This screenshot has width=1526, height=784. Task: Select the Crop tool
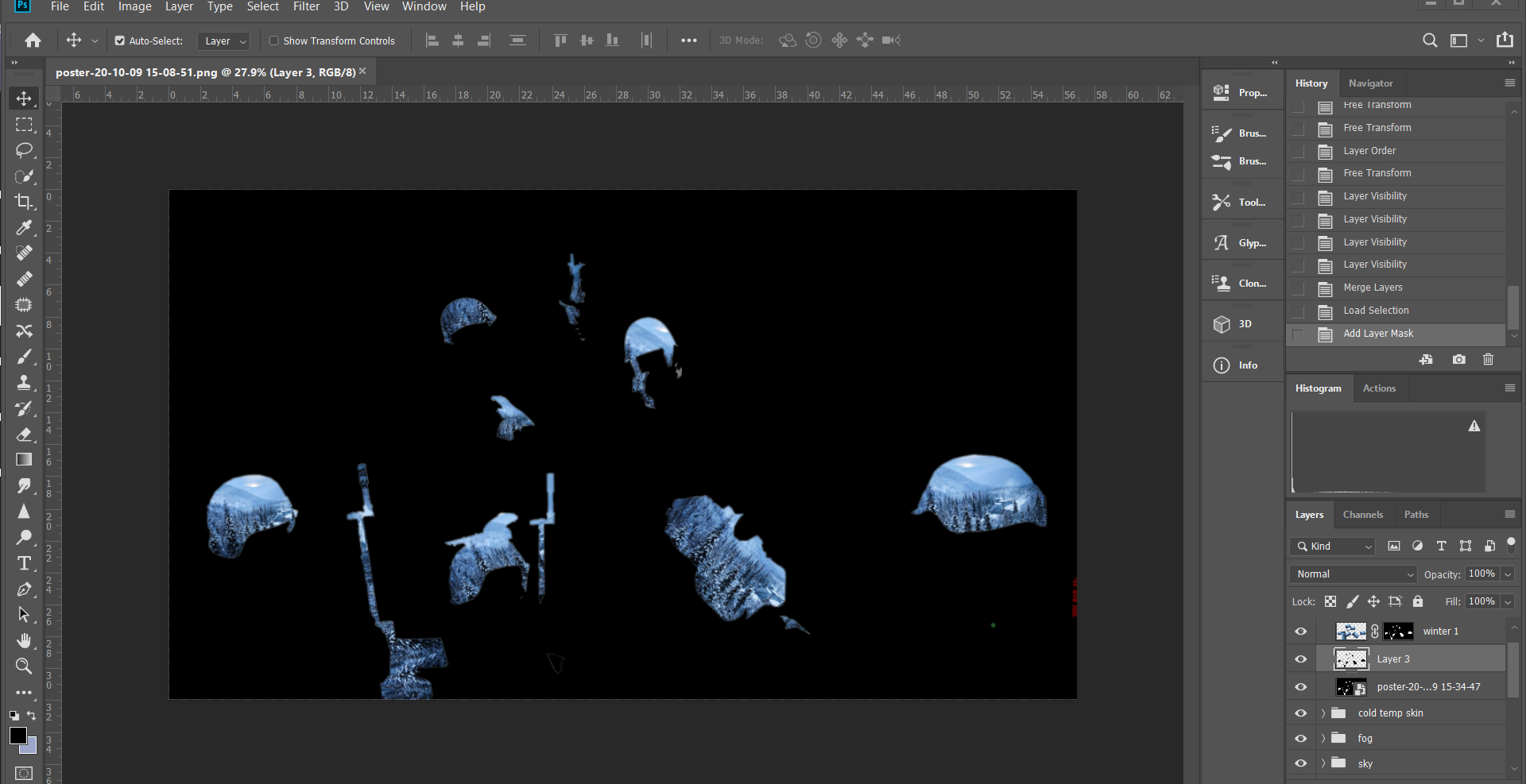coord(24,202)
